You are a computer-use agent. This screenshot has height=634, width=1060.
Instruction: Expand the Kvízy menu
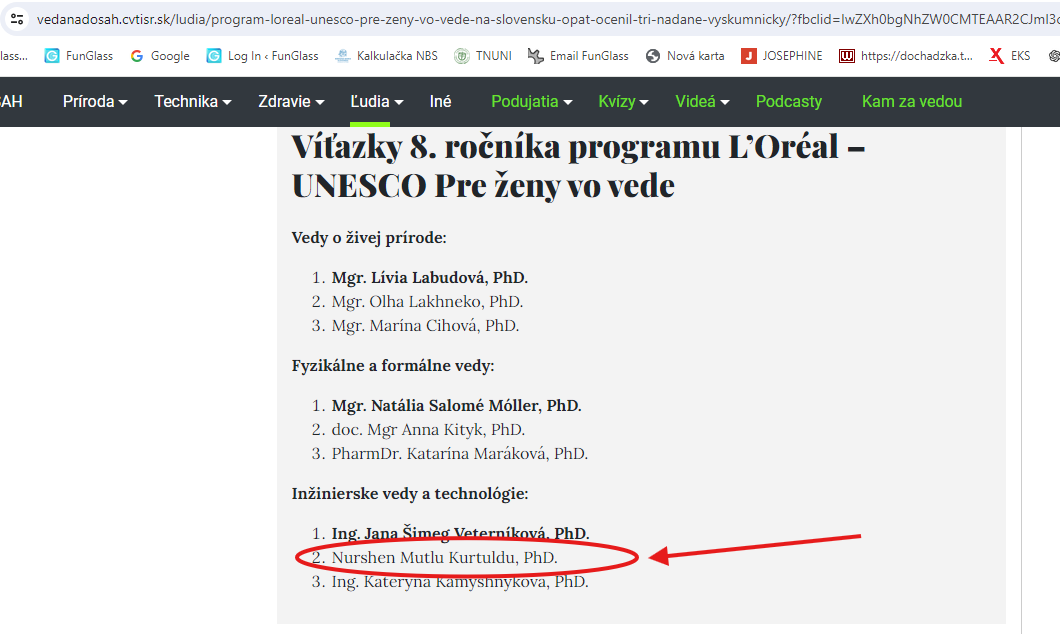[x=623, y=101]
